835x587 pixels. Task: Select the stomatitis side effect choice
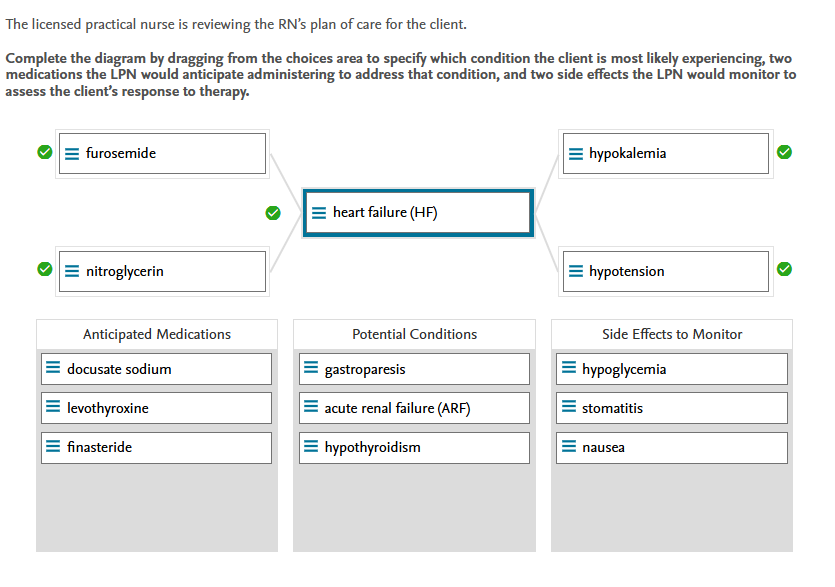[x=671, y=408]
